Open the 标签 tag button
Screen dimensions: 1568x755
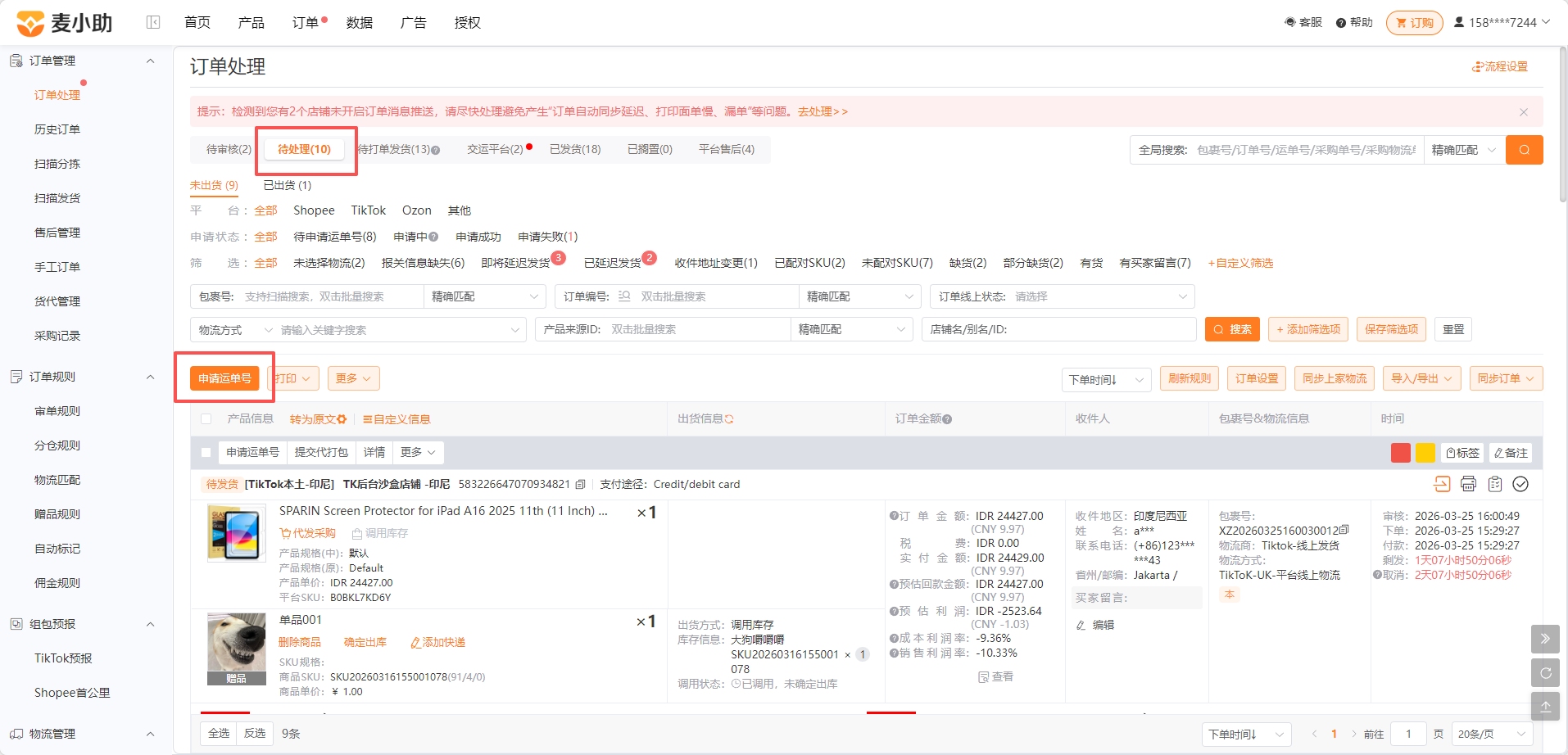coord(1463,453)
